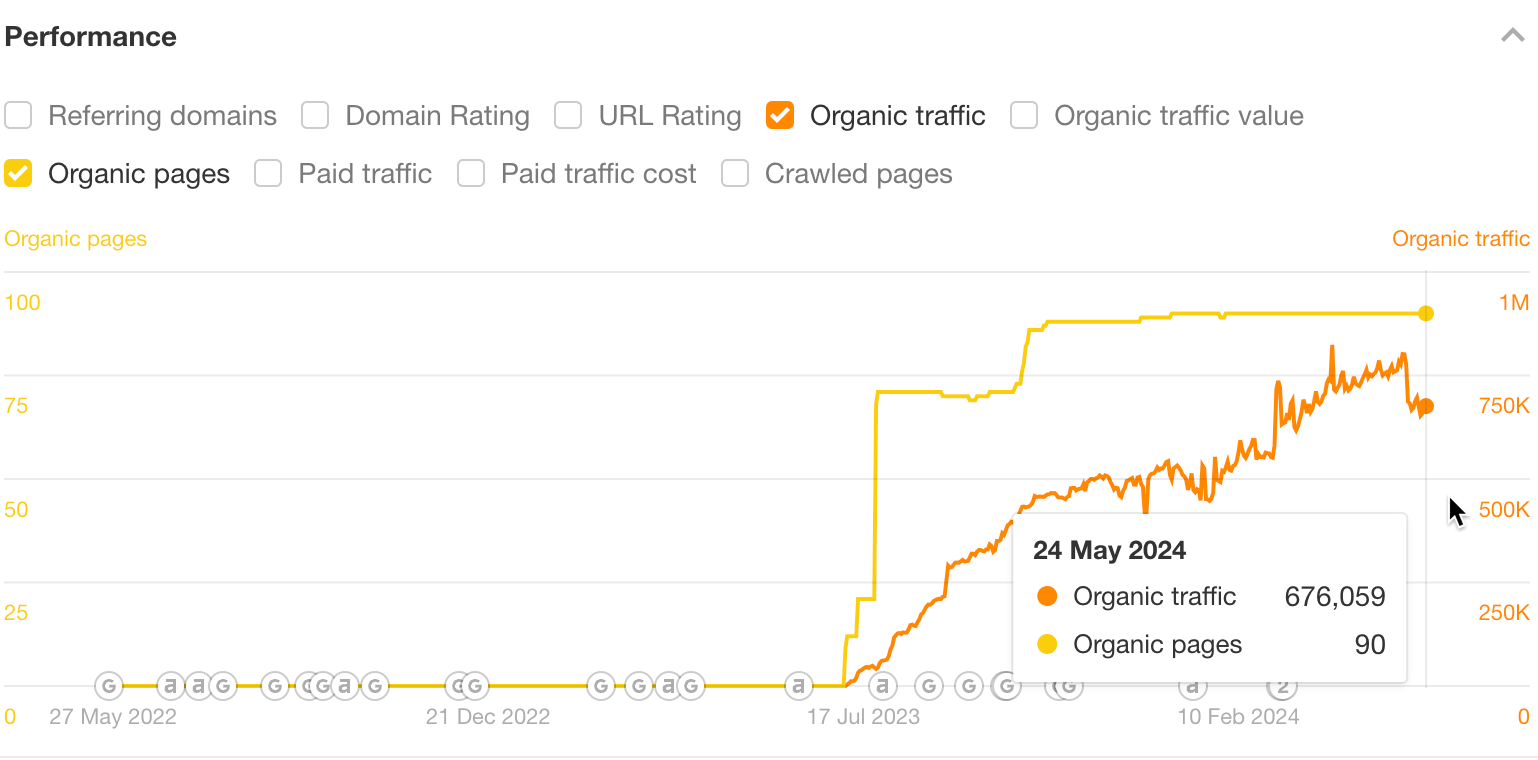Collapse the Performance section using the chevron
The image size is (1538, 760).
[1511, 35]
